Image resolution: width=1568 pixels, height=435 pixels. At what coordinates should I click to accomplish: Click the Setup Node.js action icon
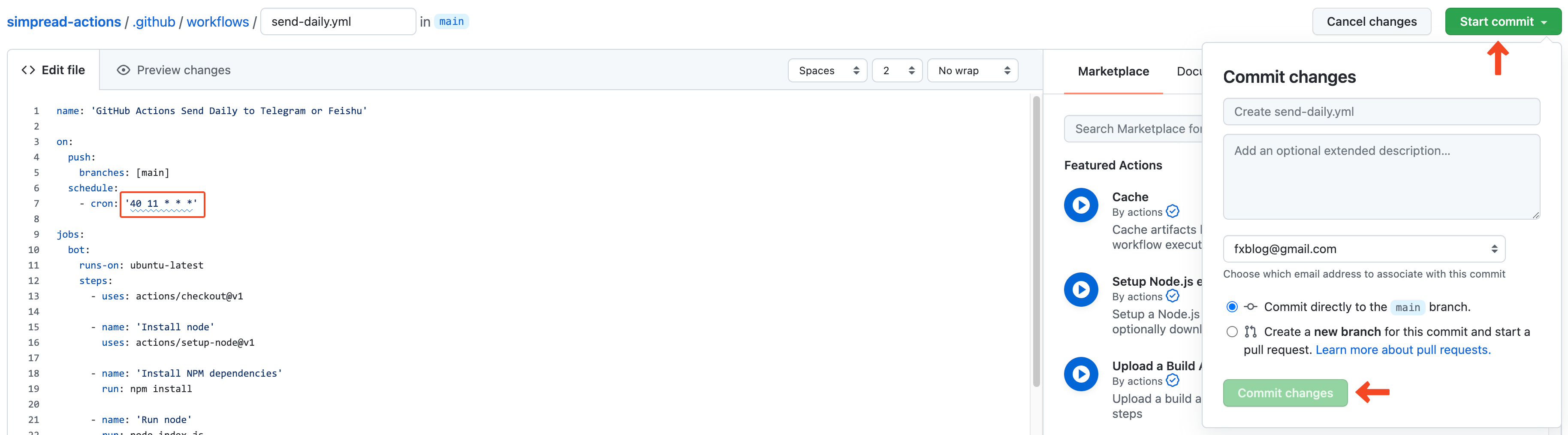point(1080,290)
